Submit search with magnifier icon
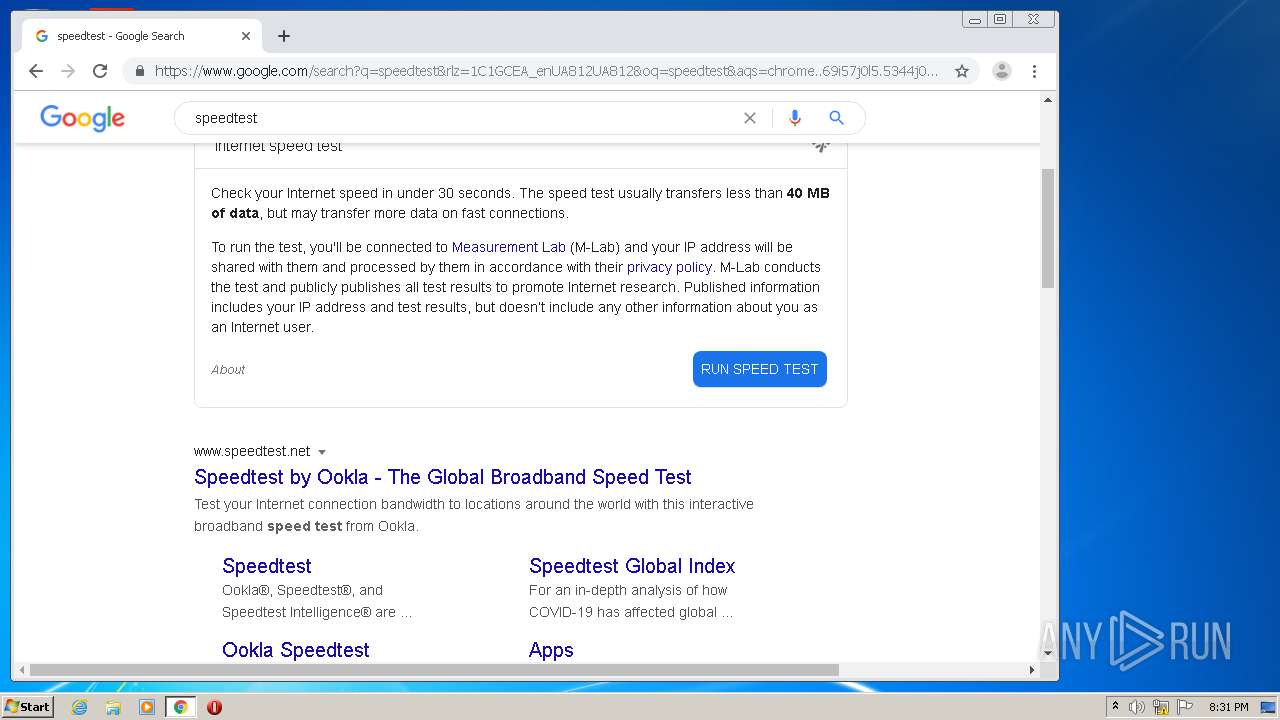 point(837,118)
